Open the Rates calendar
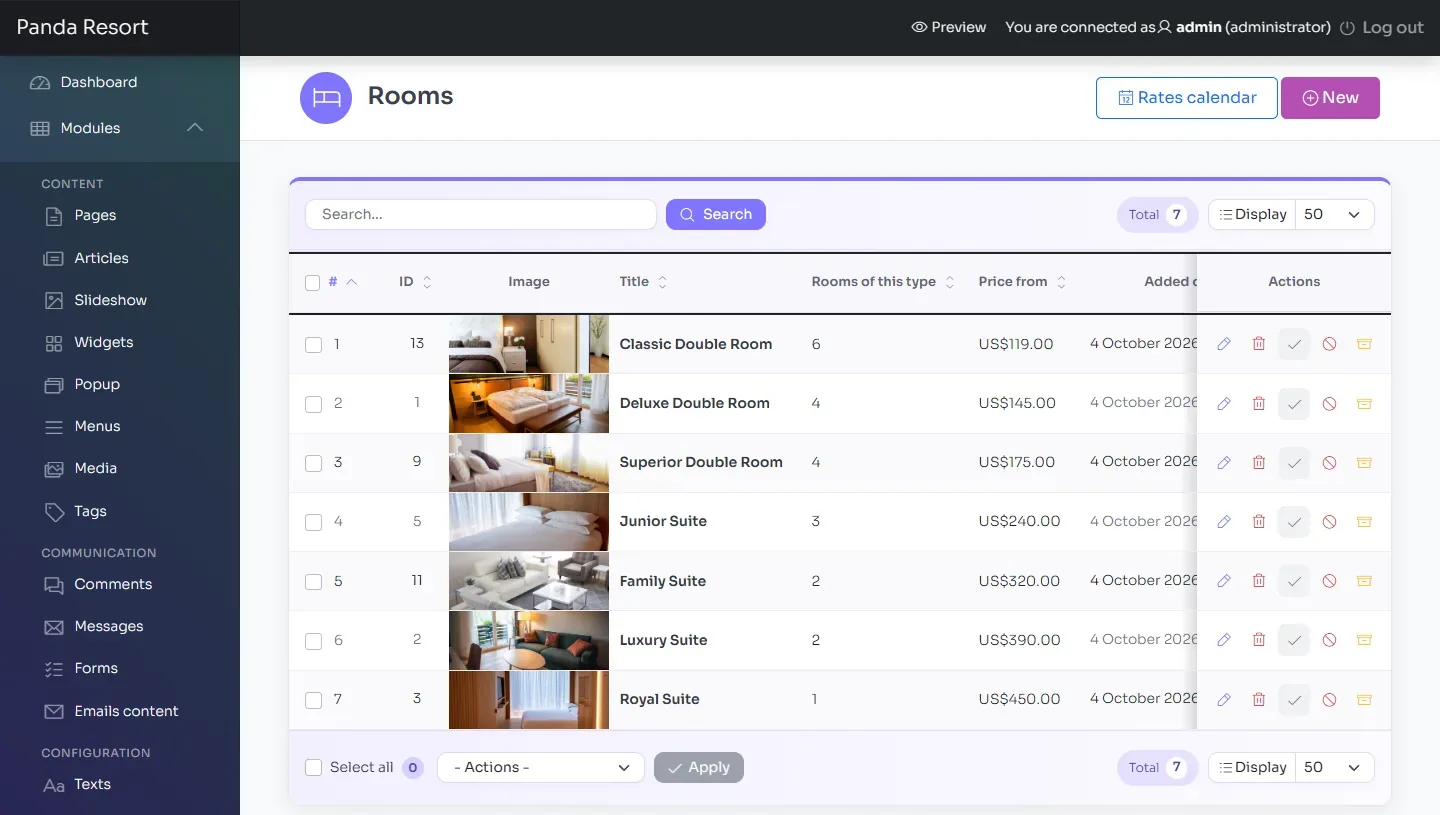Viewport: 1440px width, 815px height. pyautogui.click(x=1187, y=98)
